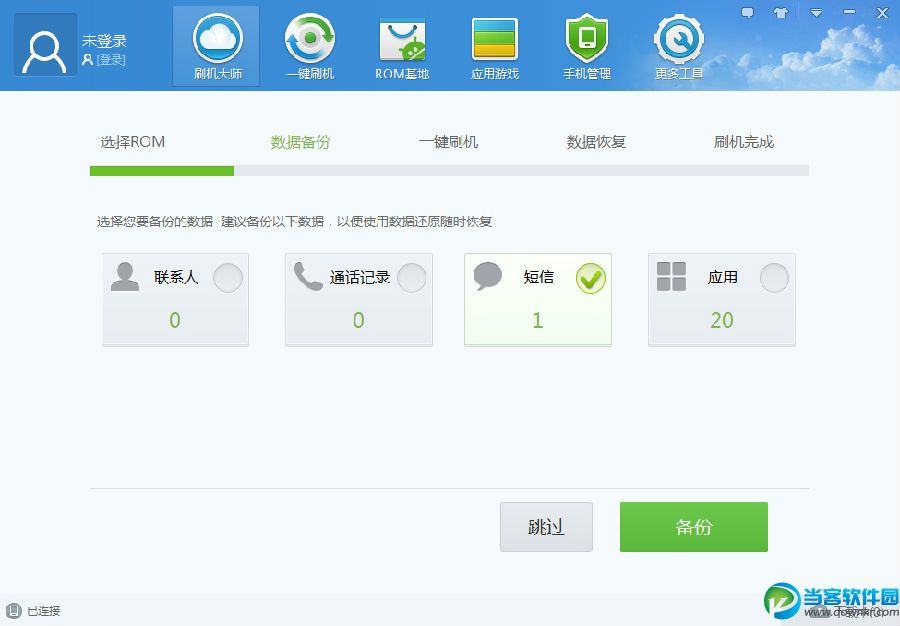Click the feedback speech bubble icon in title bar
This screenshot has height=626, width=900.
pyautogui.click(x=747, y=13)
